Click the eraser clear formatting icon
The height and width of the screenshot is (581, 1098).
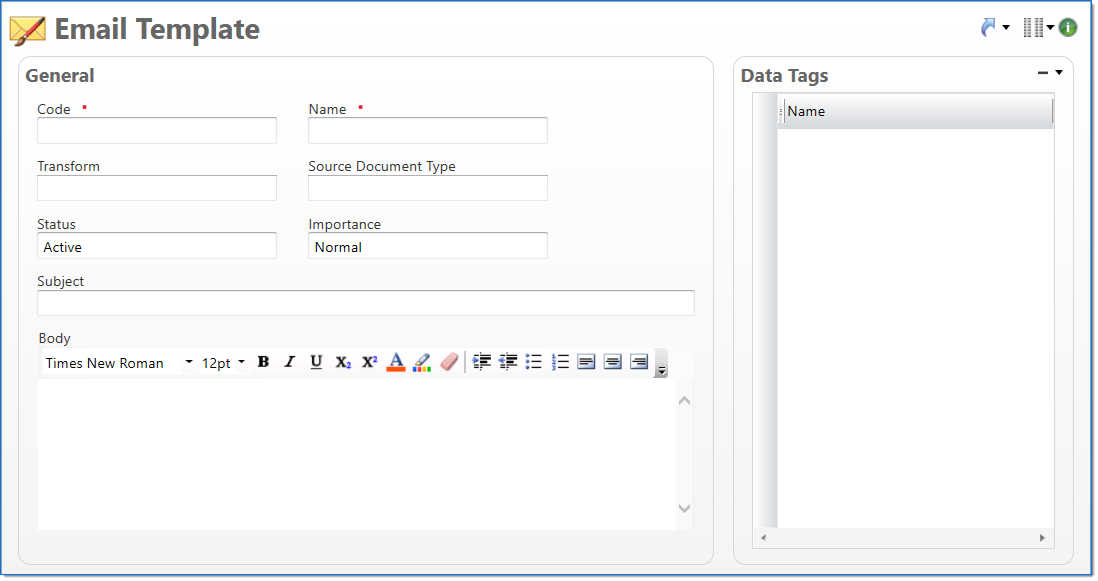pyautogui.click(x=449, y=362)
